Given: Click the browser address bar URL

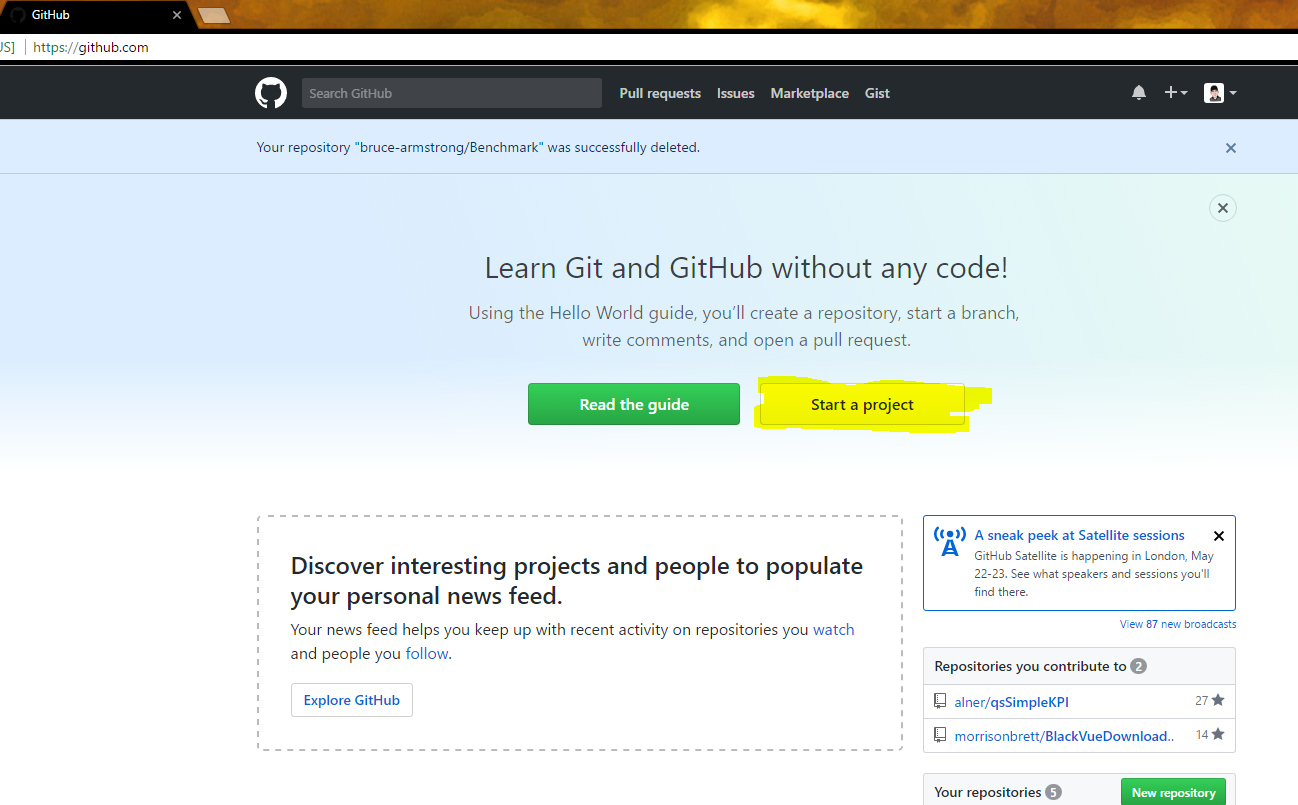Looking at the screenshot, I should click(x=91, y=47).
